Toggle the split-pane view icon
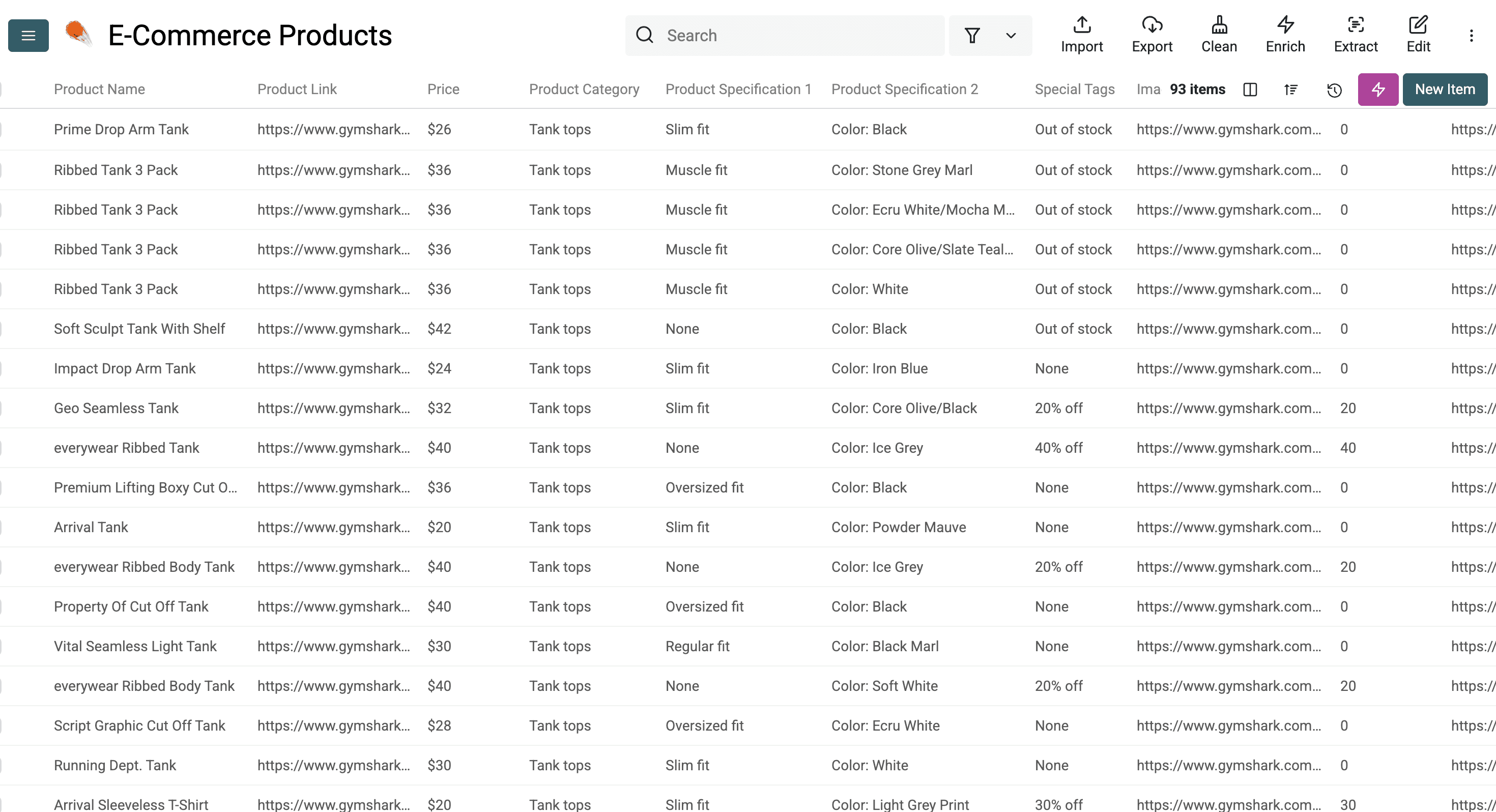The image size is (1496, 812). pos(1250,90)
